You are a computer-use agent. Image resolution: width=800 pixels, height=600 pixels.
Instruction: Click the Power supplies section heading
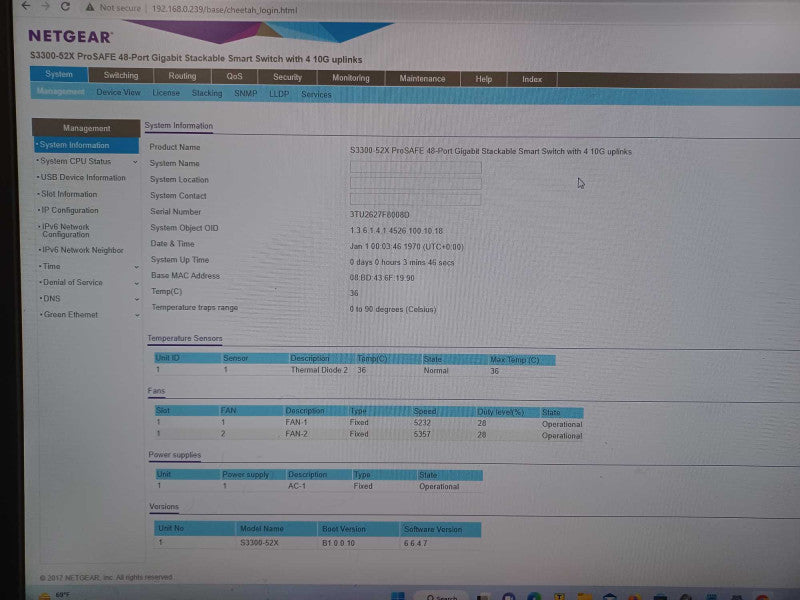coord(174,455)
